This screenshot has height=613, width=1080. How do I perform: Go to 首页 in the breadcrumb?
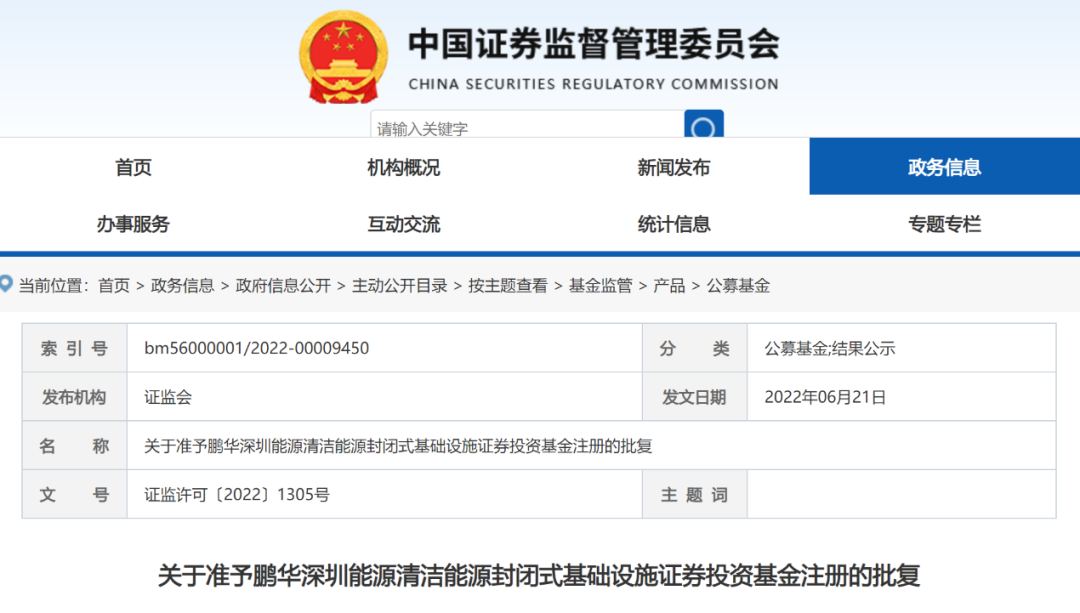click(x=114, y=286)
